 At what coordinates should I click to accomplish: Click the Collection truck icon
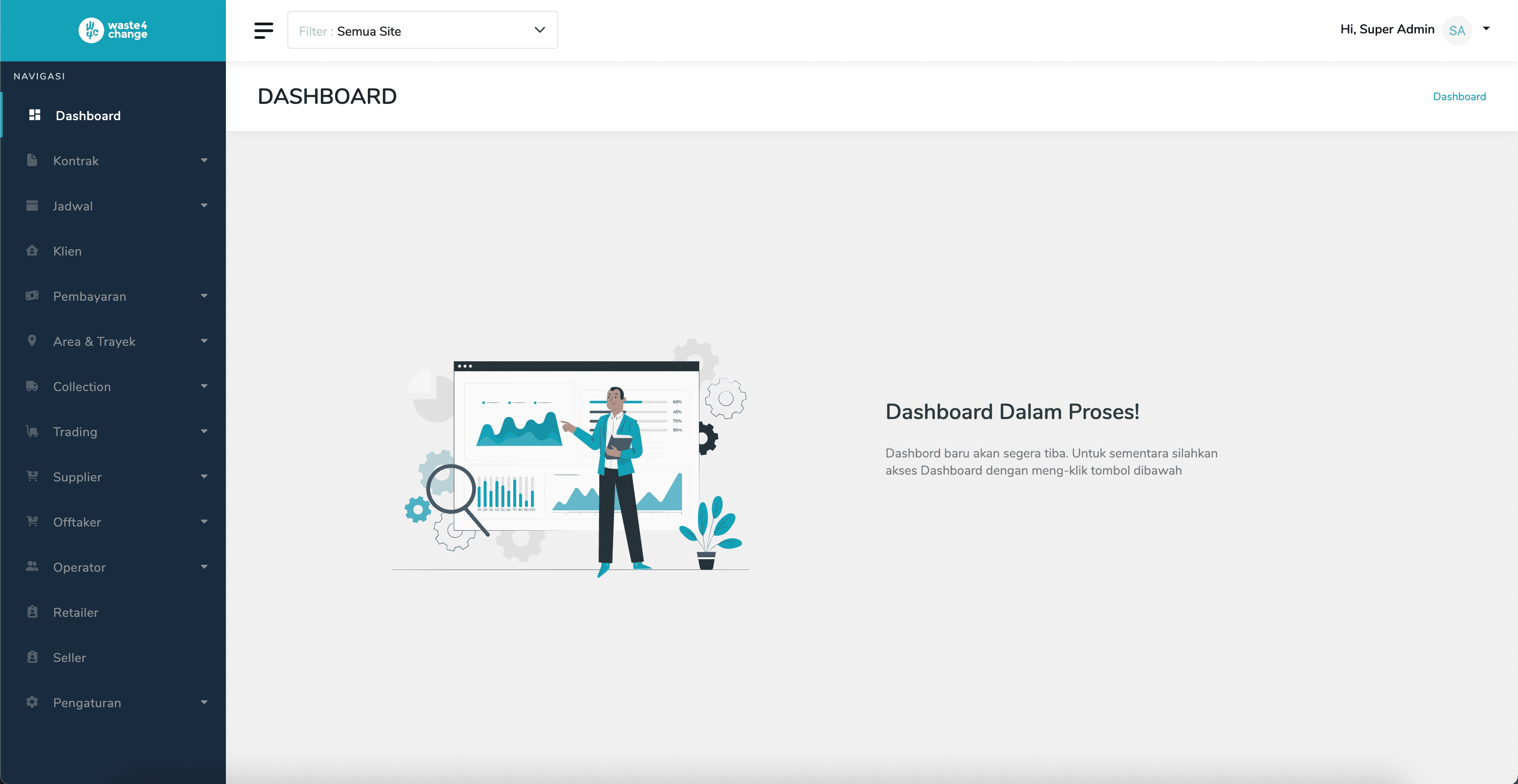pos(33,387)
